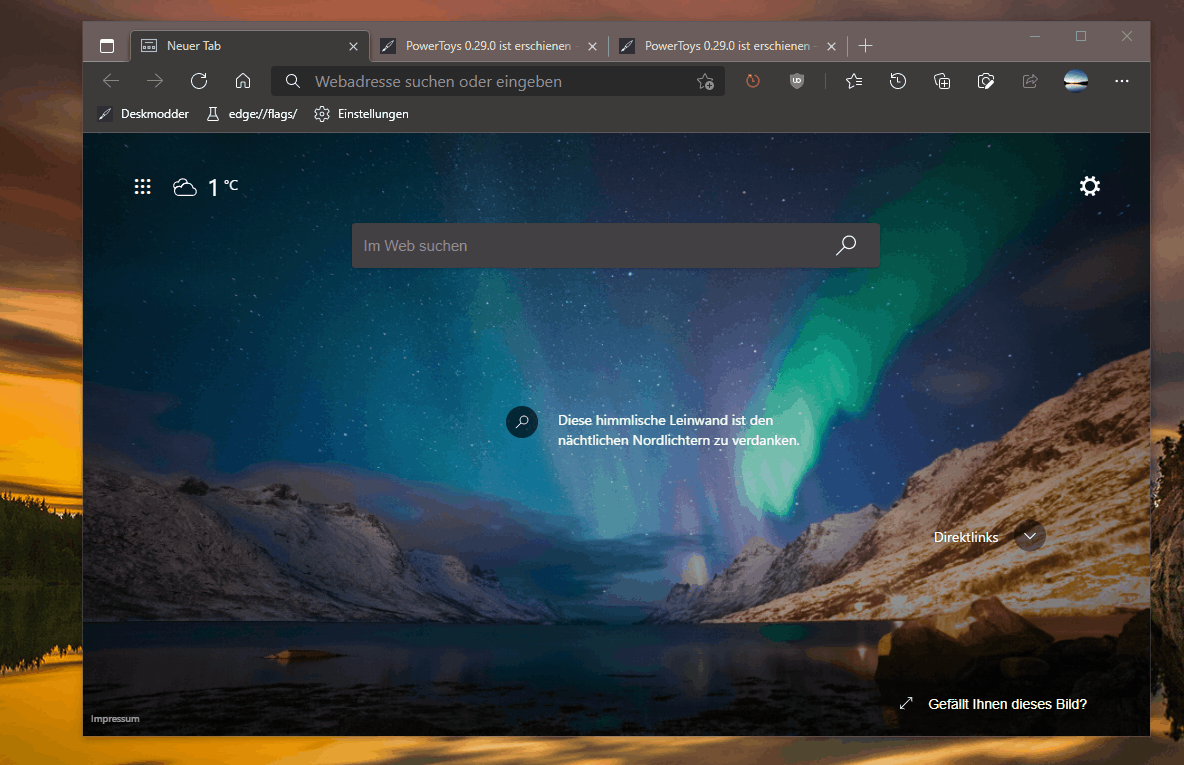
Task: Reload the current page
Action: (198, 81)
